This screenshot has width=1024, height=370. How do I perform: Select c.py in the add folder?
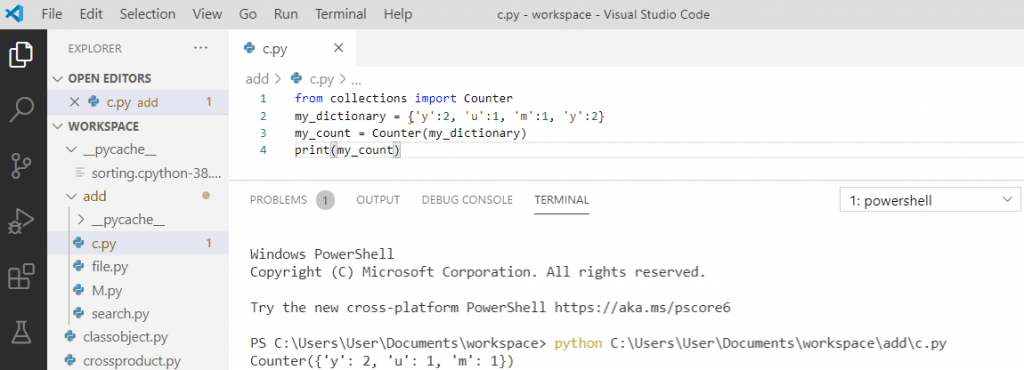click(138, 243)
